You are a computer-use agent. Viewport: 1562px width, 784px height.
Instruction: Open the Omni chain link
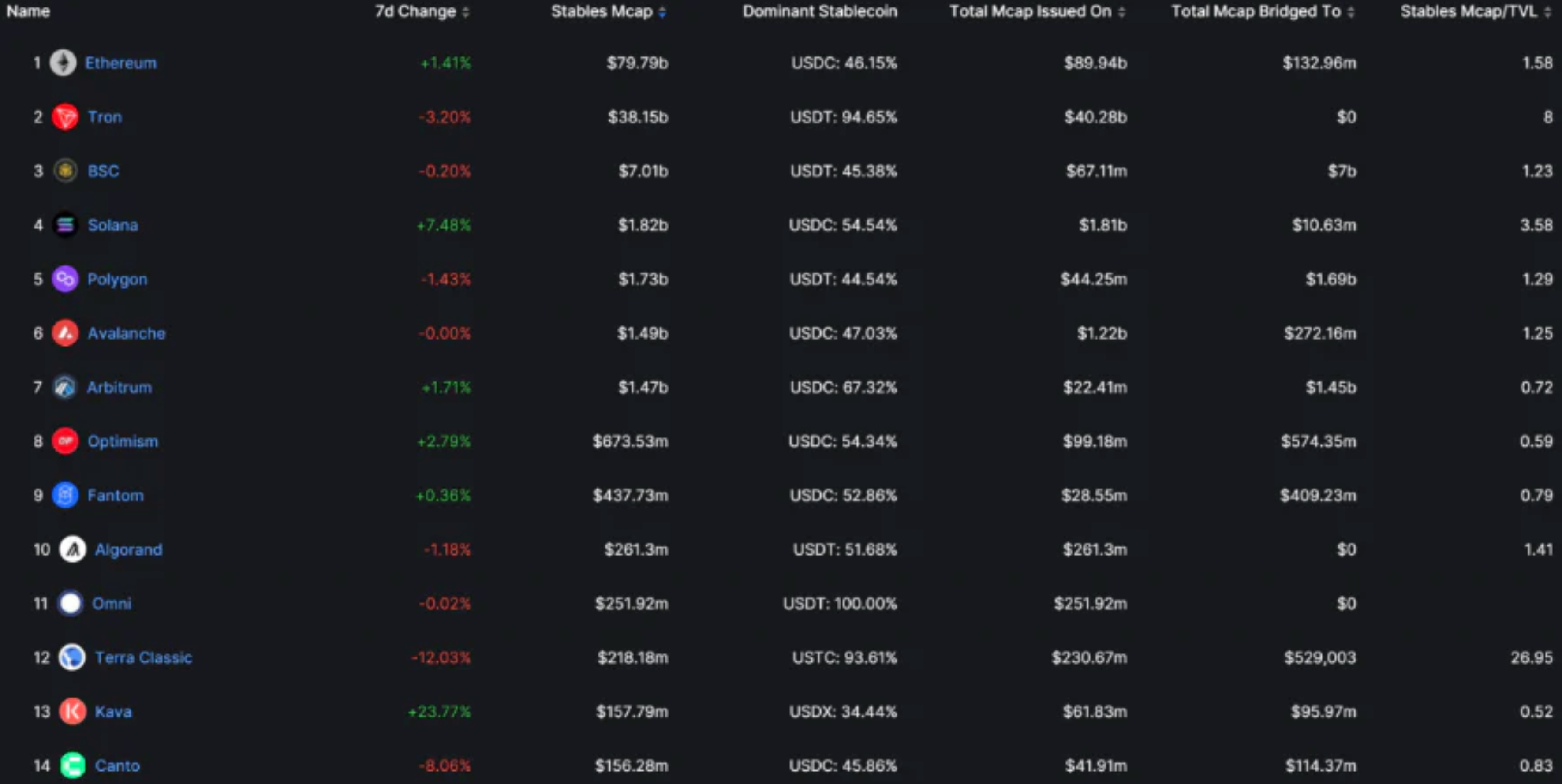tap(112, 603)
